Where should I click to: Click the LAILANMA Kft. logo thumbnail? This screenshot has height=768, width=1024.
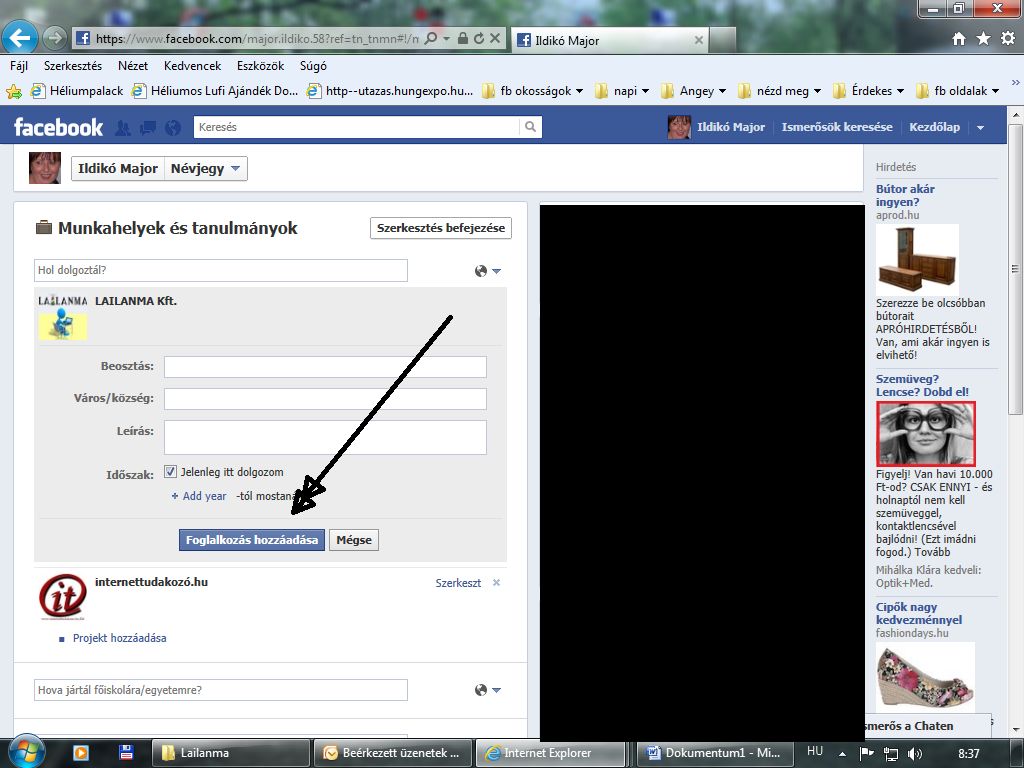[62, 318]
